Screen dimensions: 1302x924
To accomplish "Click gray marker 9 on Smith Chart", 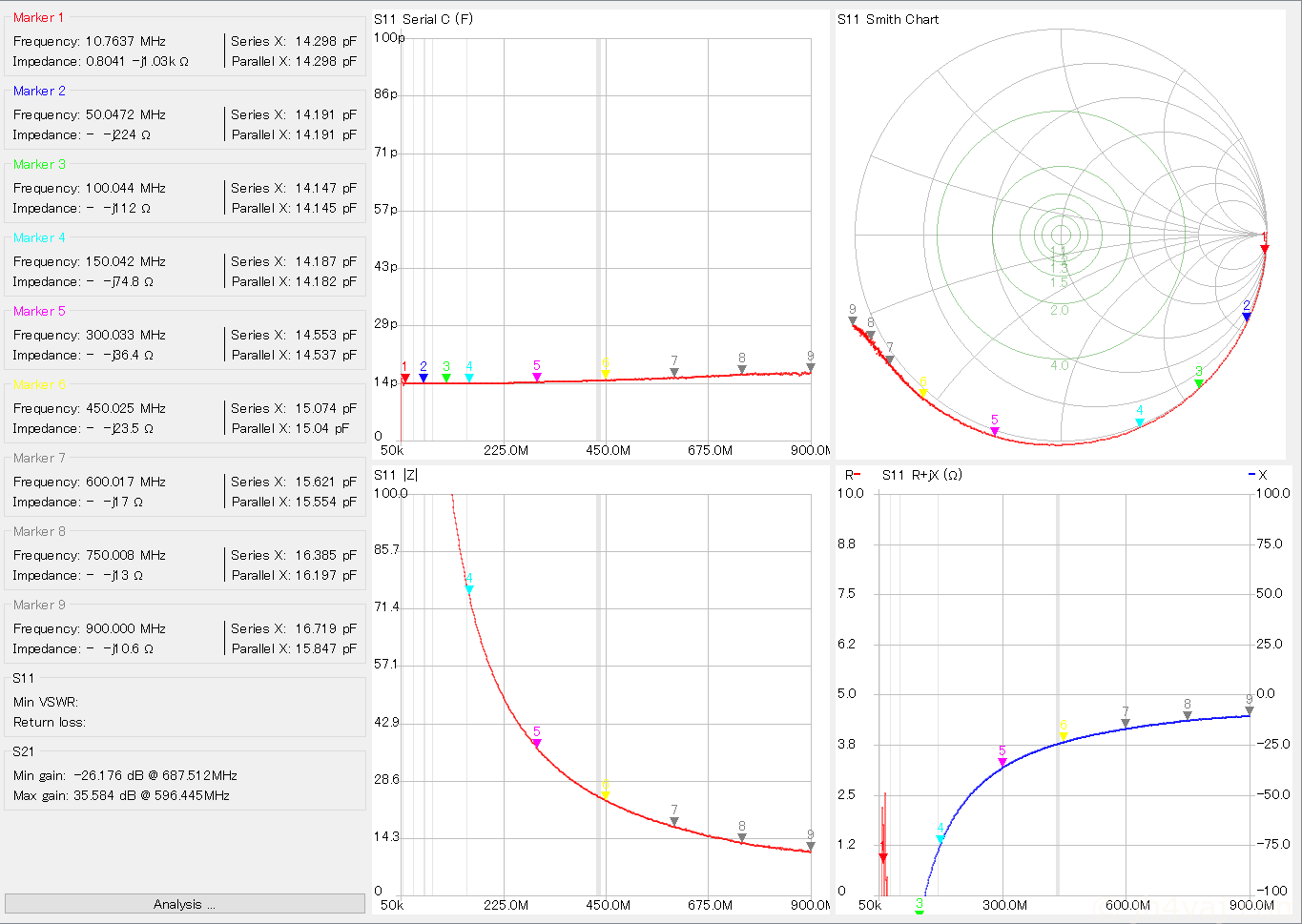I will [x=853, y=321].
